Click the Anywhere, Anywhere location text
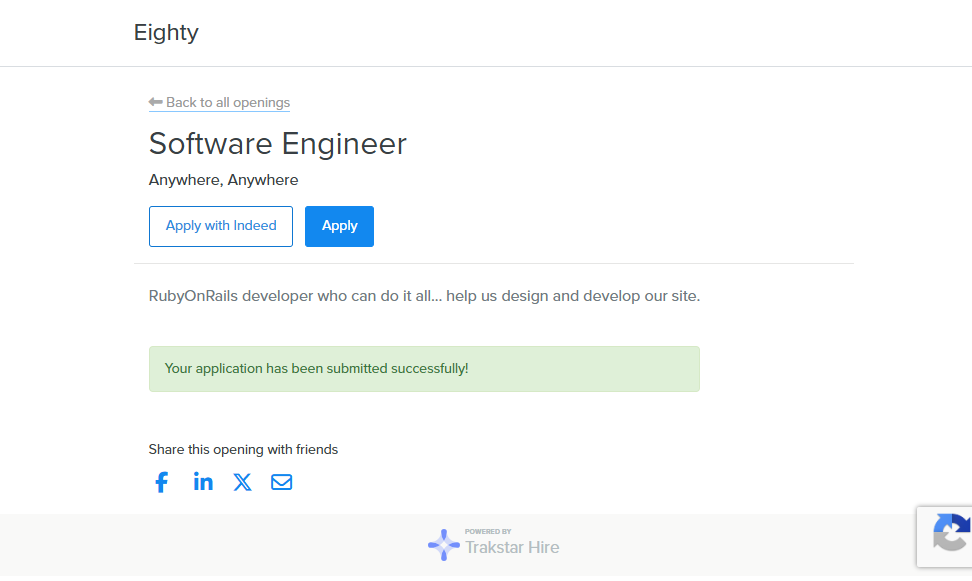 coord(223,180)
